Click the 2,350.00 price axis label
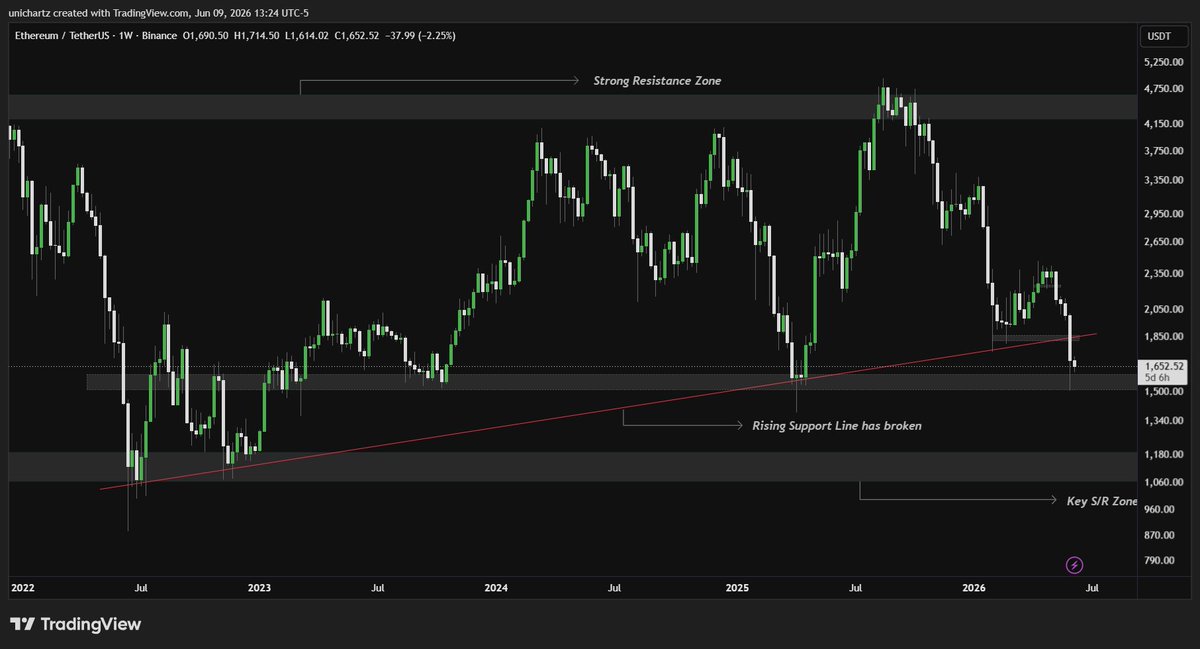1200x649 pixels. (1164, 274)
